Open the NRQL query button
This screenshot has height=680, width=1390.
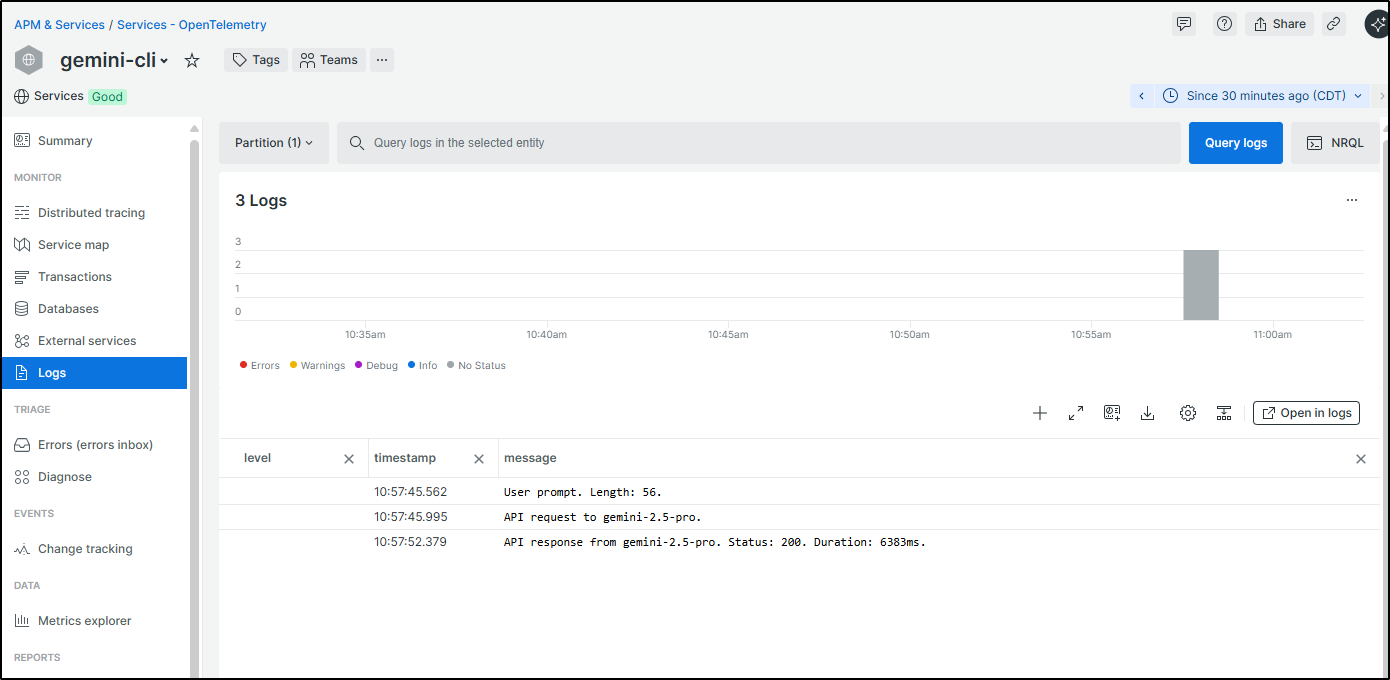click(1335, 143)
